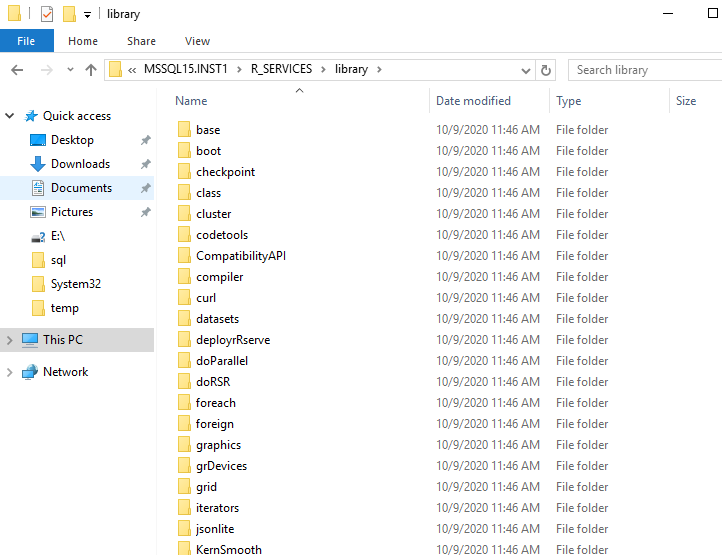Click the Properties quick access toolbar icon
722x555 pixels.
coord(47,14)
